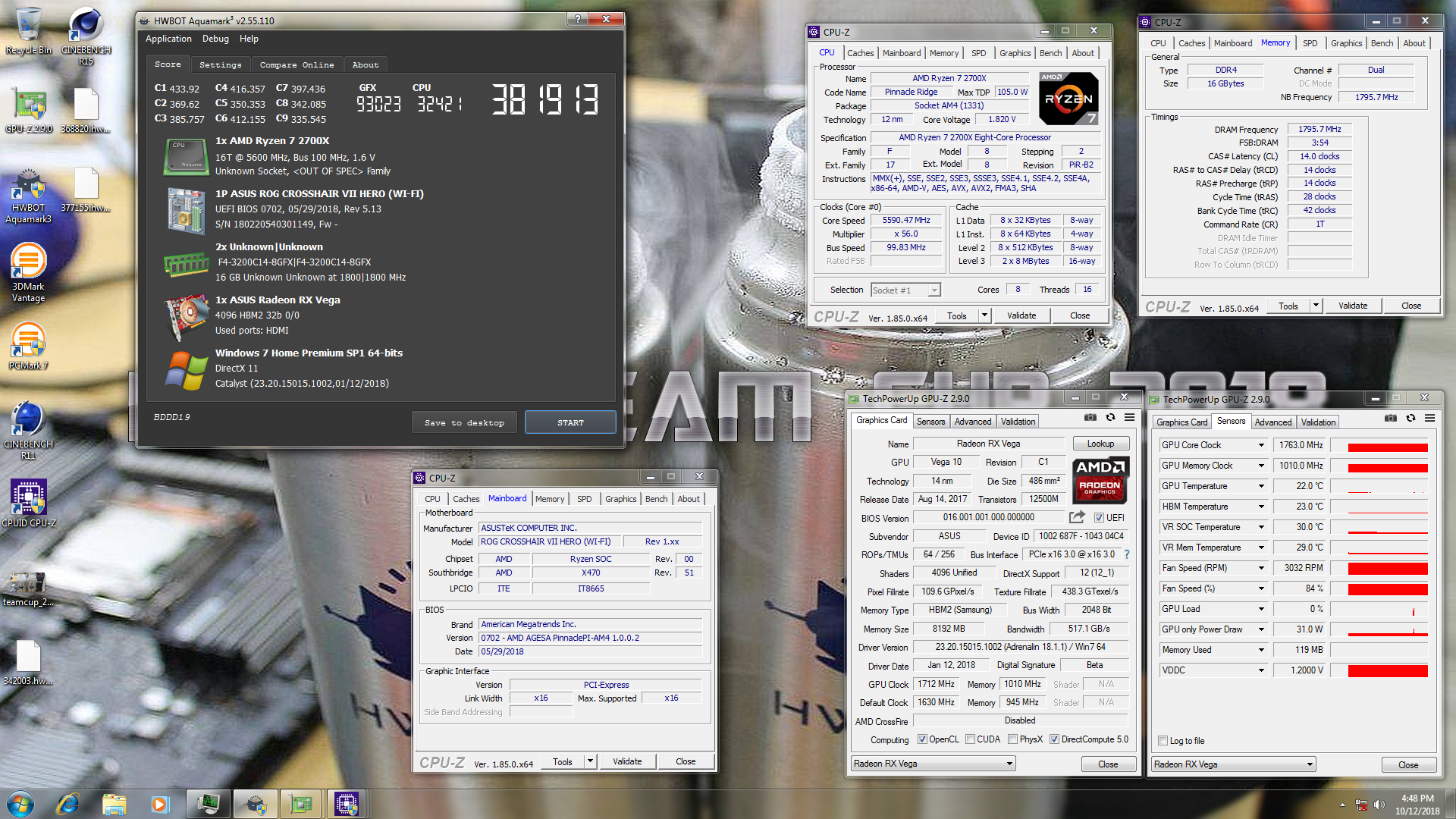Toggle the DirectCompute 5.0 checkbox
Image resolution: width=1456 pixels, height=819 pixels.
pos(1054,739)
